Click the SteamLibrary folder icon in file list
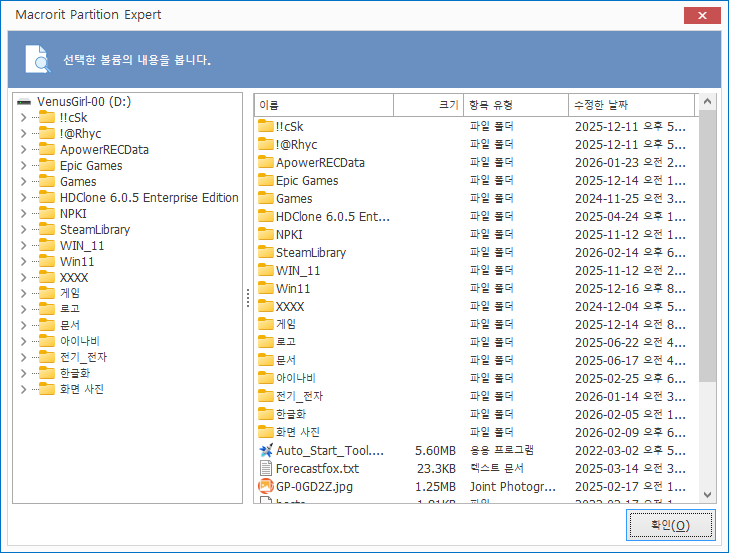The height and width of the screenshot is (553, 729). point(265,252)
